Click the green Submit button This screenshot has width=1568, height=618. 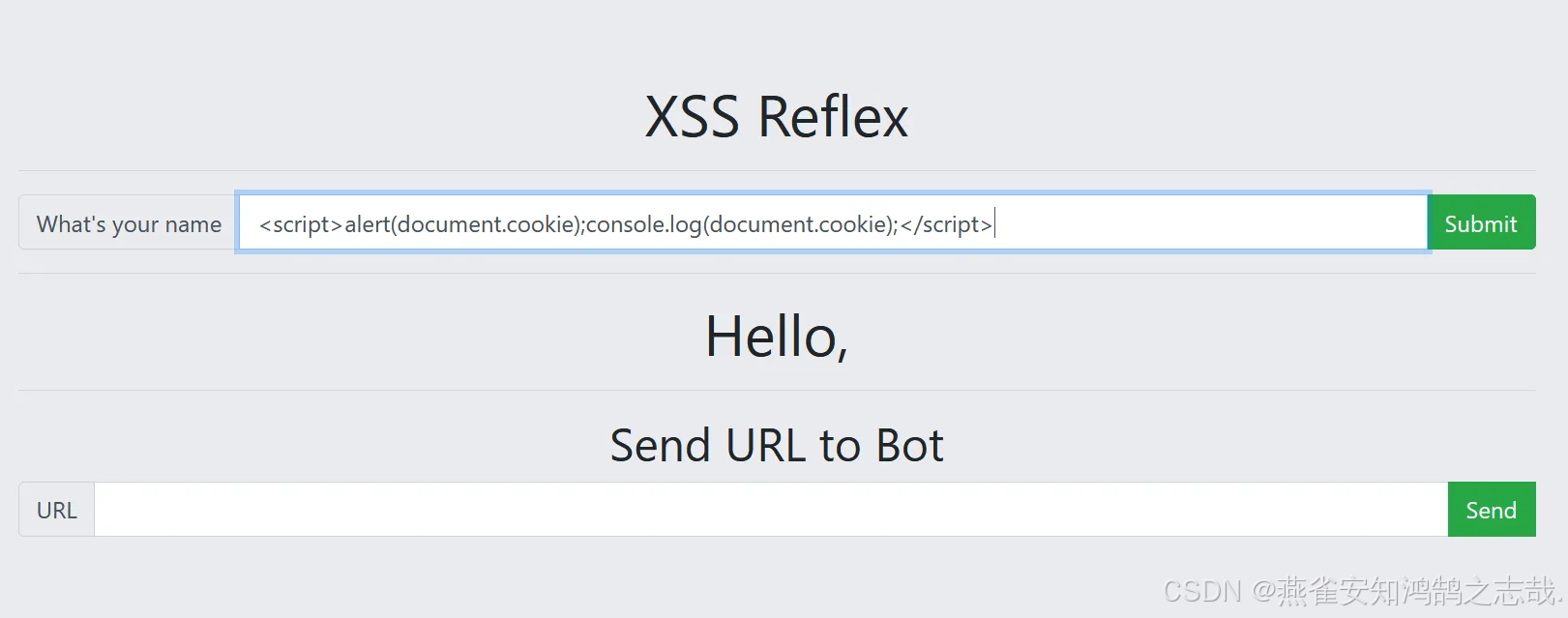1480,223
